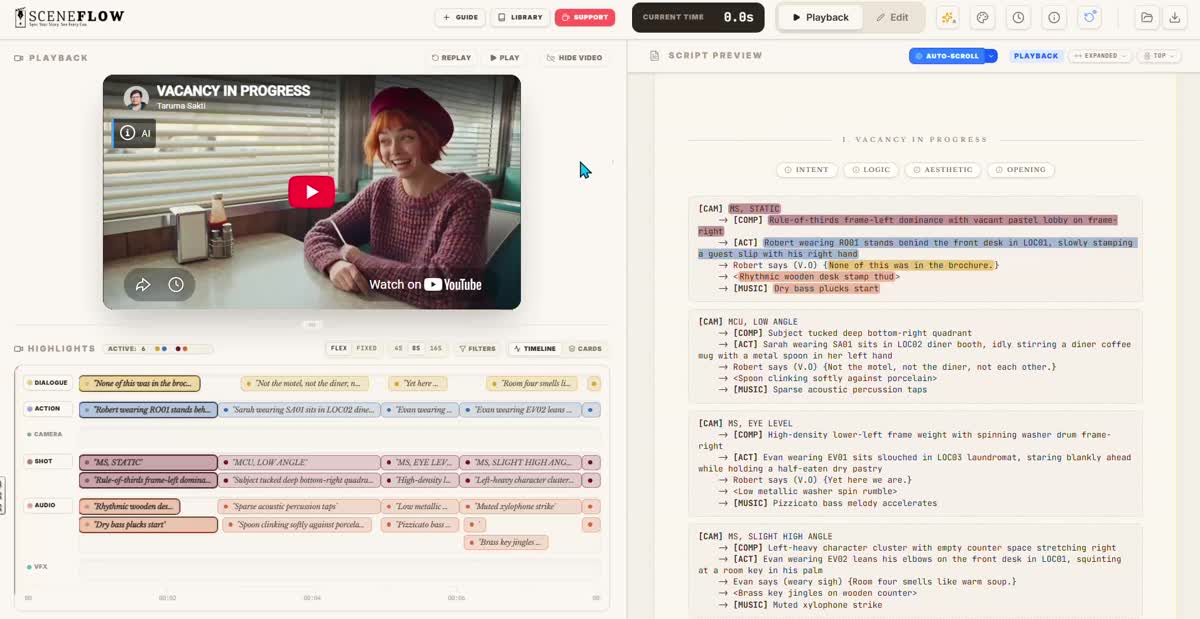Open the Guide button
This screenshot has width=1200, height=619.
click(460, 17)
